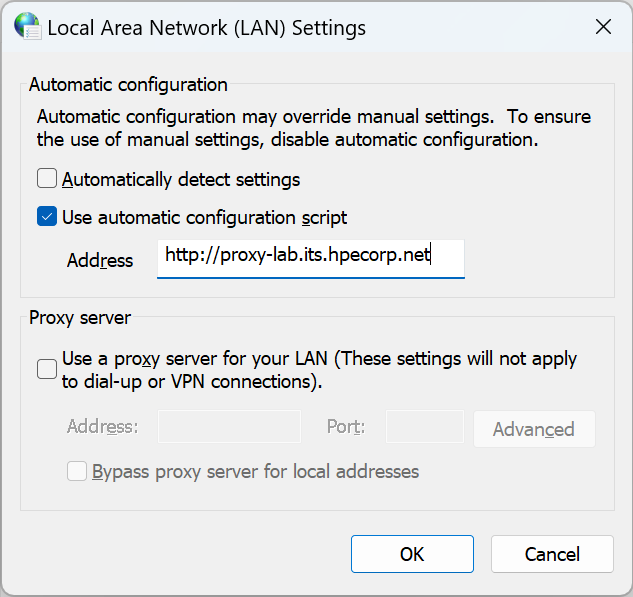Uncheck the Use automatic configuration script box
The image size is (633, 597).
47,216
